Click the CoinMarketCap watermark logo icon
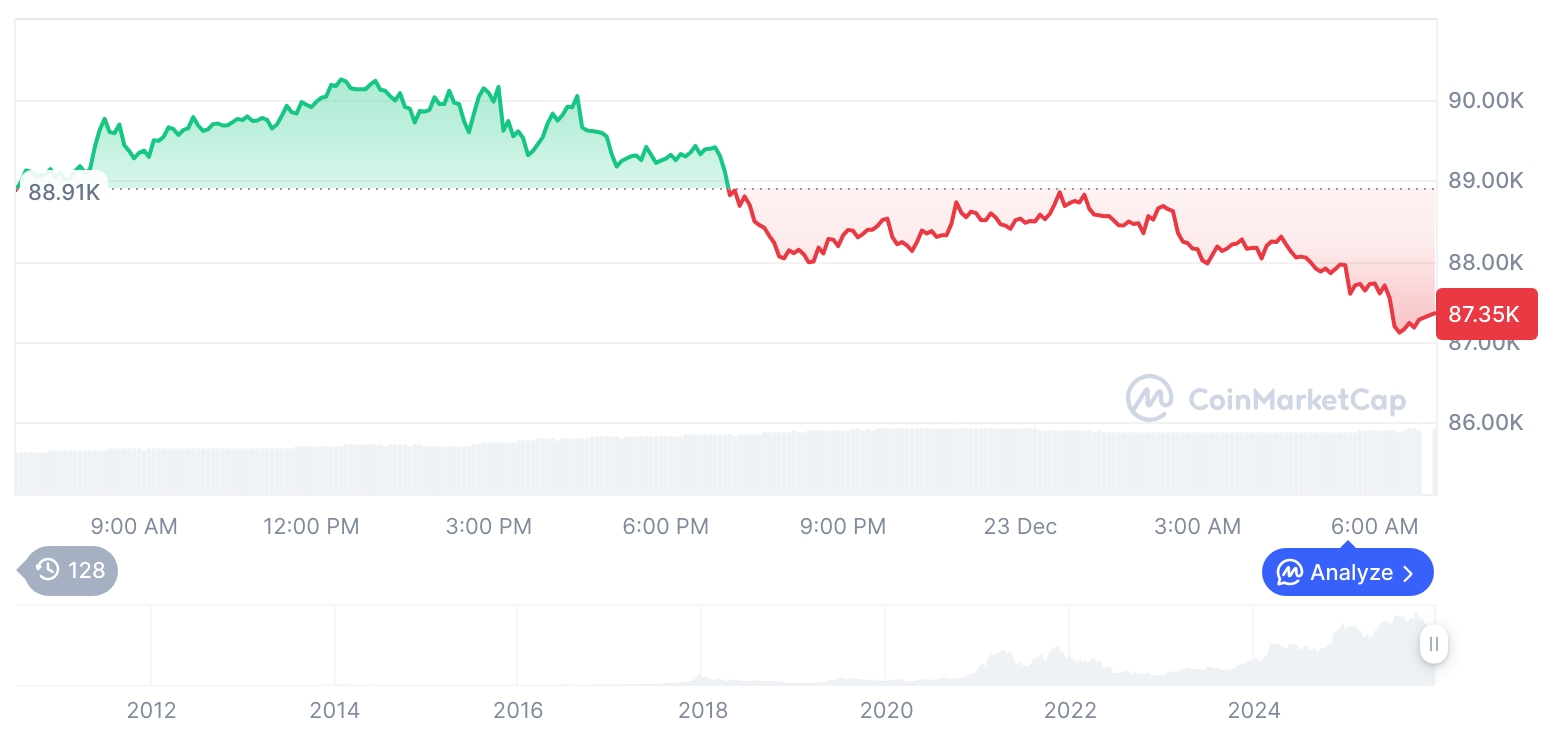 [1150, 399]
